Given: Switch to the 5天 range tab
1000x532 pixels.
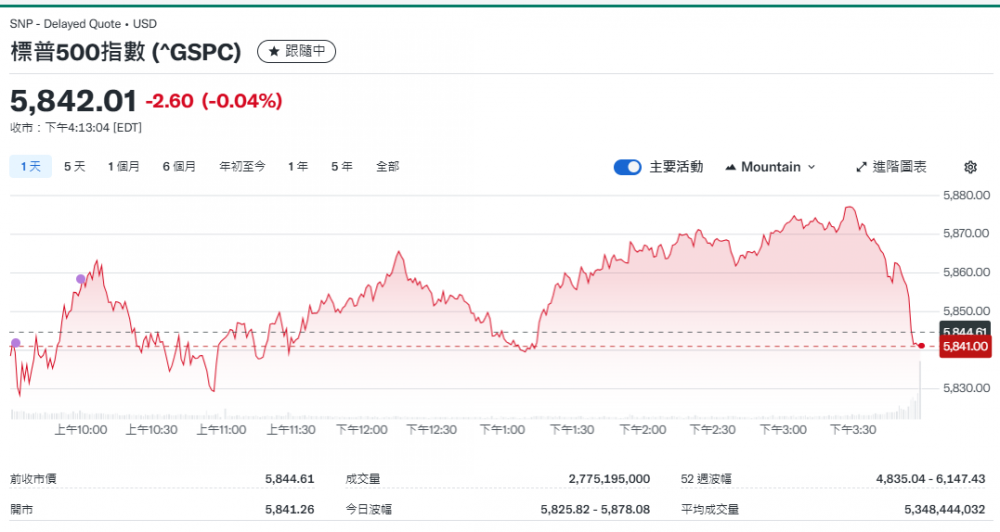Looking at the screenshot, I should click(x=75, y=167).
